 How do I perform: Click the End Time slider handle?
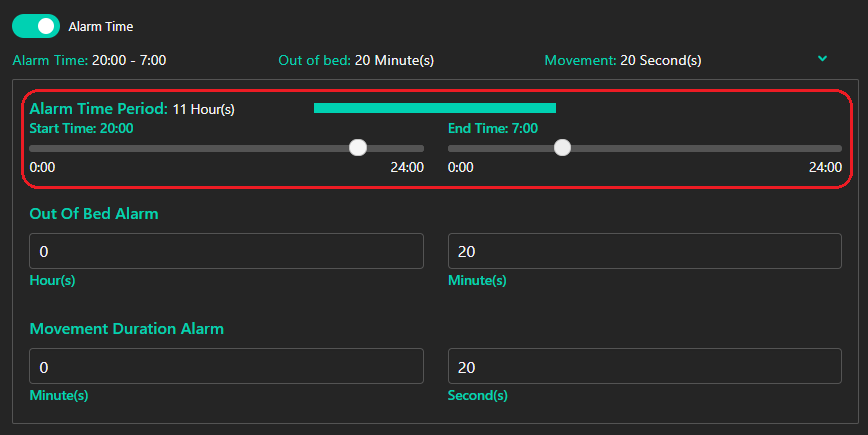(x=562, y=148)
